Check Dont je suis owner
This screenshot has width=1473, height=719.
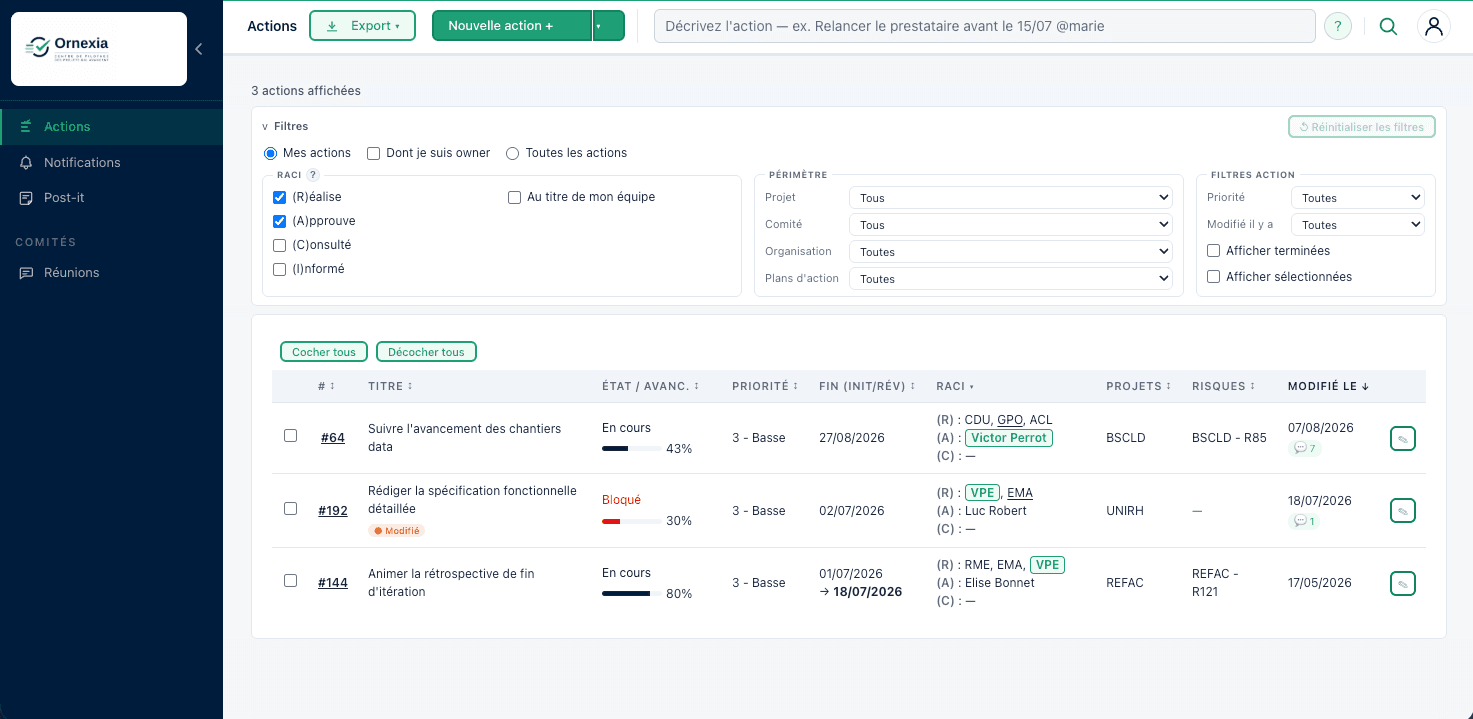(374, 154)
